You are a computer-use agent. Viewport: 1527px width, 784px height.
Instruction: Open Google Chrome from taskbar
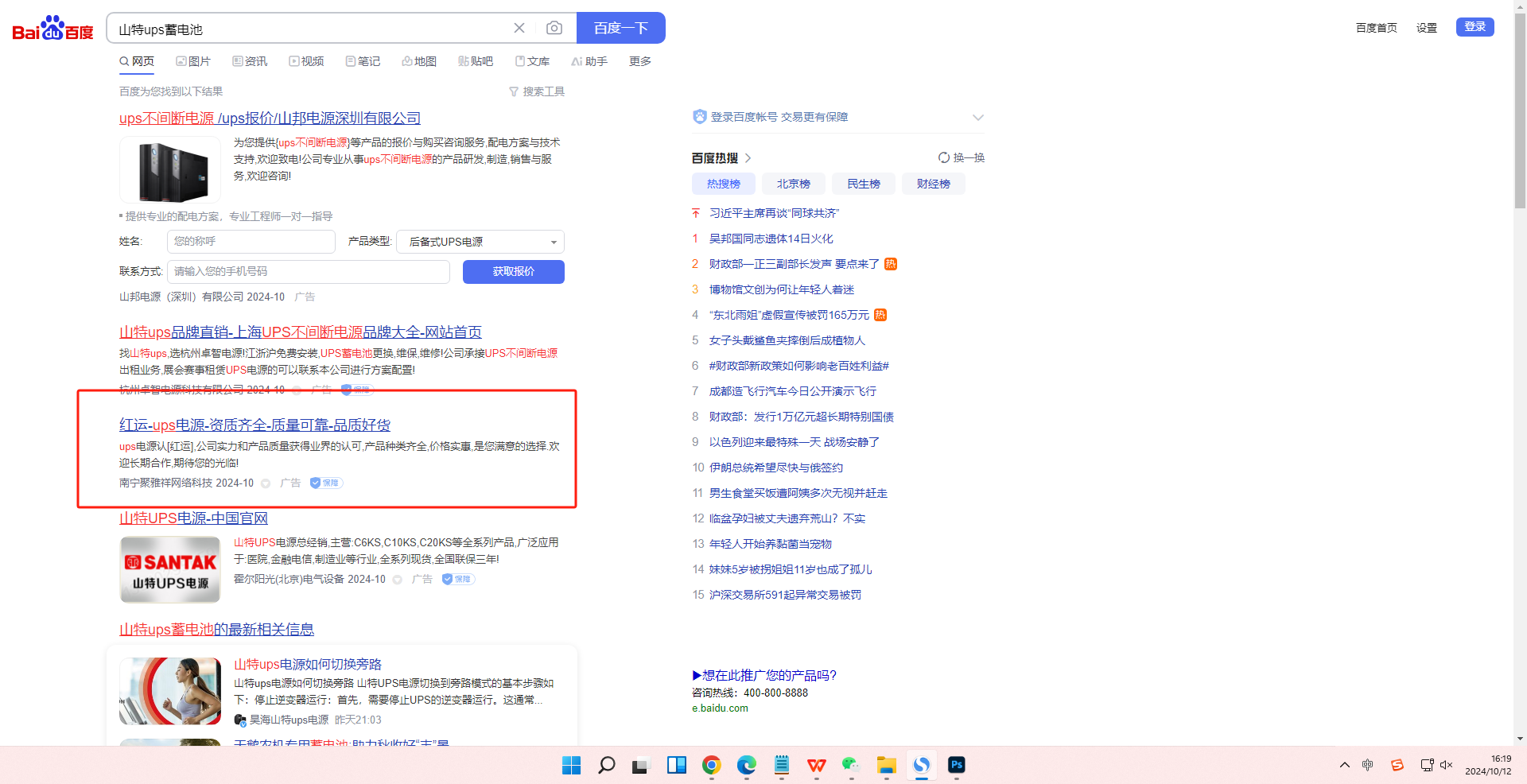[711, 765]
